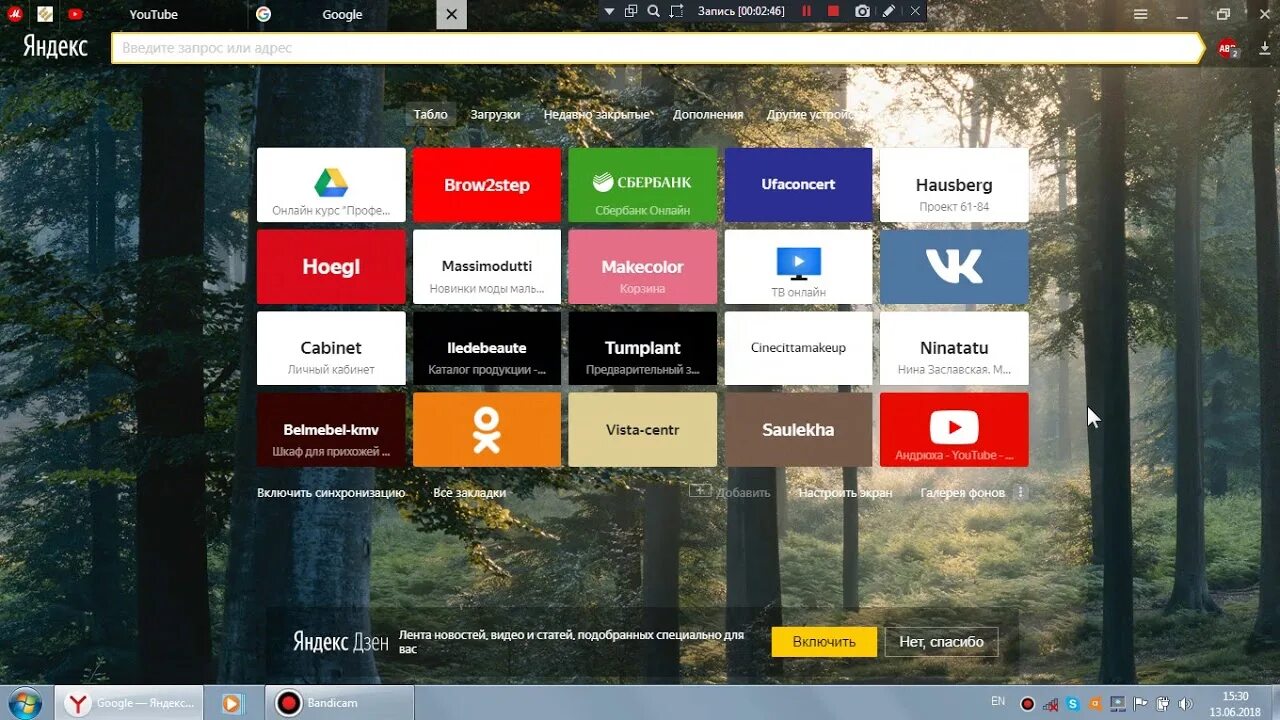Viewport: 1280px width, 720px height.
Task: Pause the Bandicam recording
Action: click(806, 11)
